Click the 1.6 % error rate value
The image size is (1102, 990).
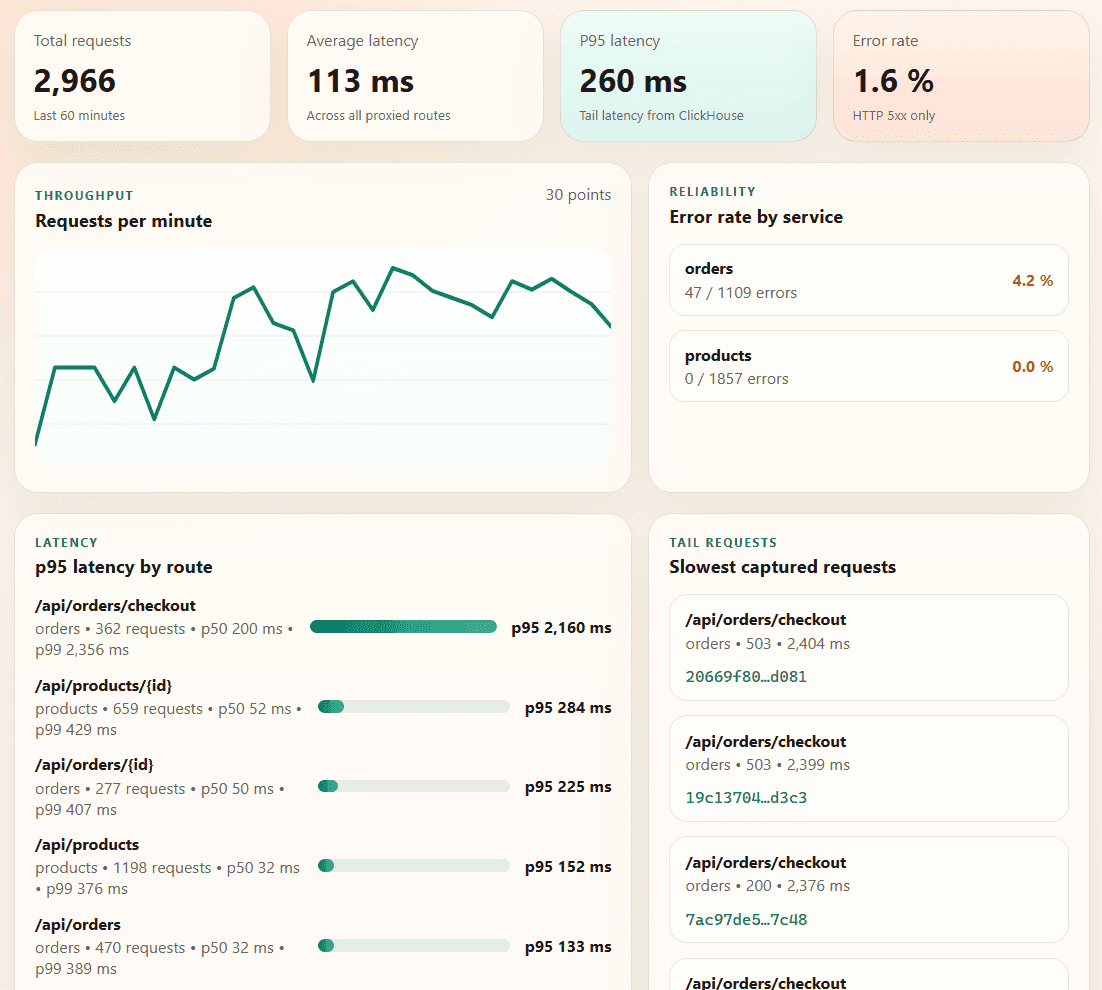(x=893, y=82)
